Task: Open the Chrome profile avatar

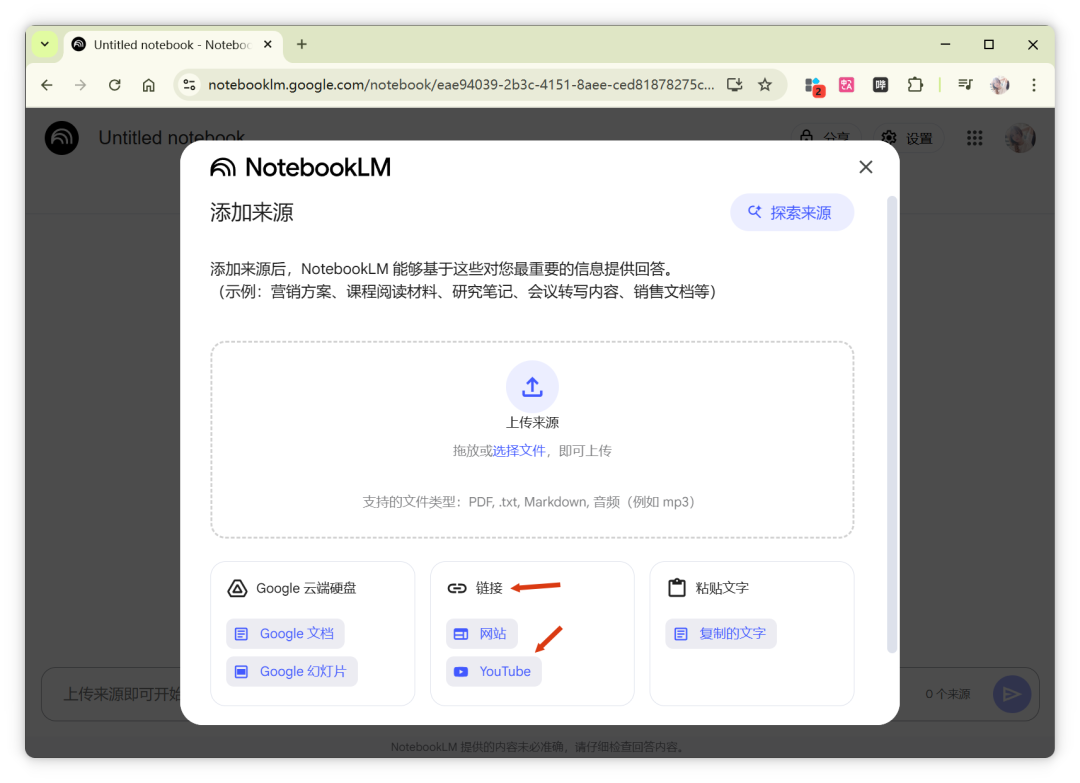Action: point(999,85)
